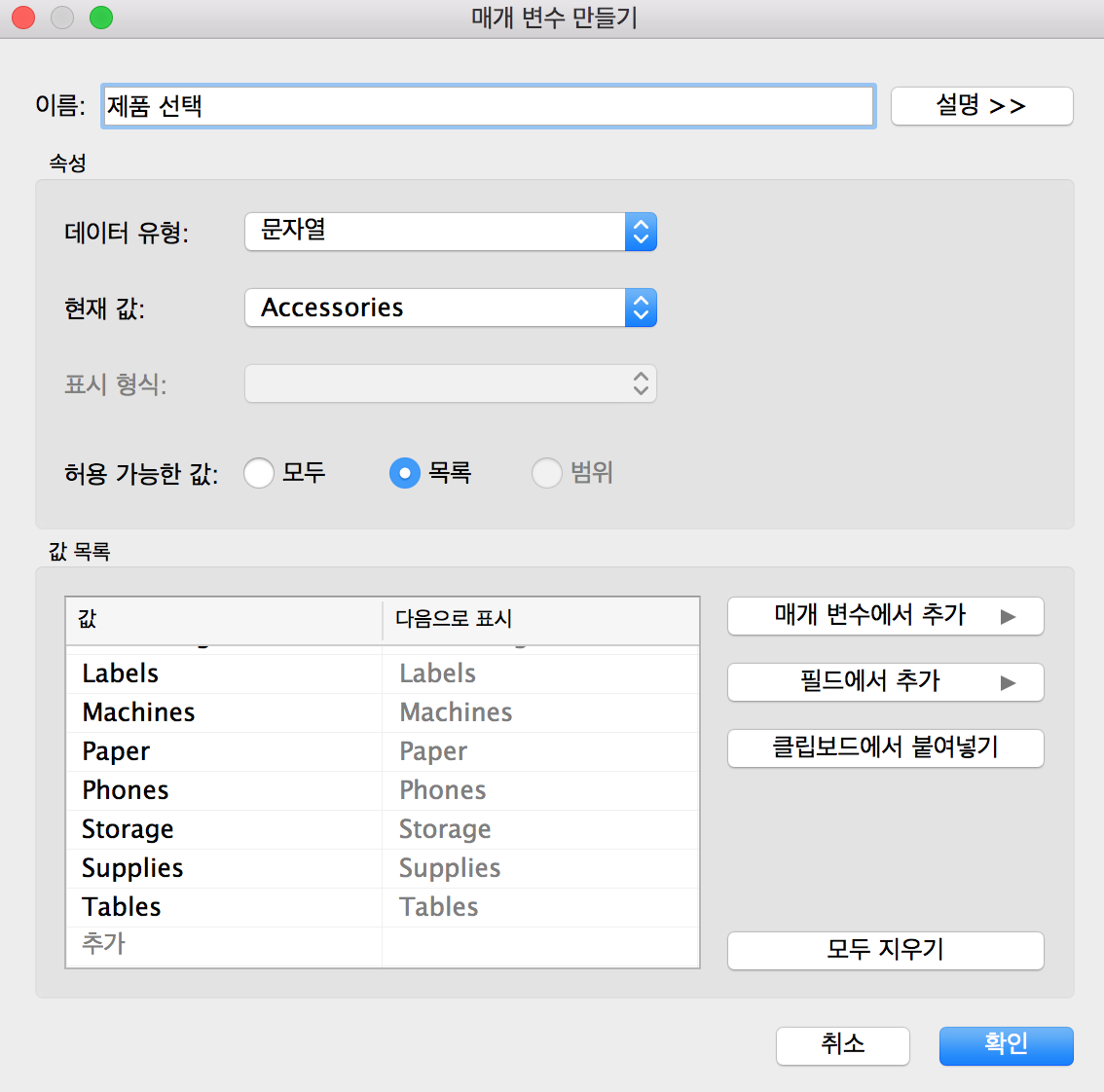Select the Tables value row
The height and width of the screenshot is (1092, 1104).
224,907
